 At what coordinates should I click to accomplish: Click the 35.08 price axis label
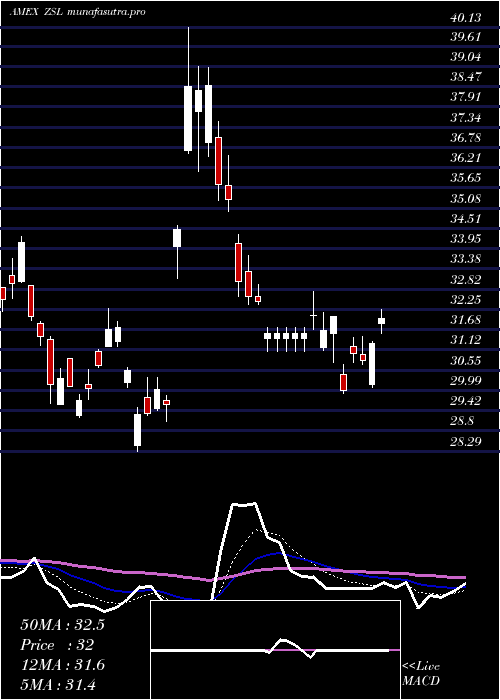[466, 198]
